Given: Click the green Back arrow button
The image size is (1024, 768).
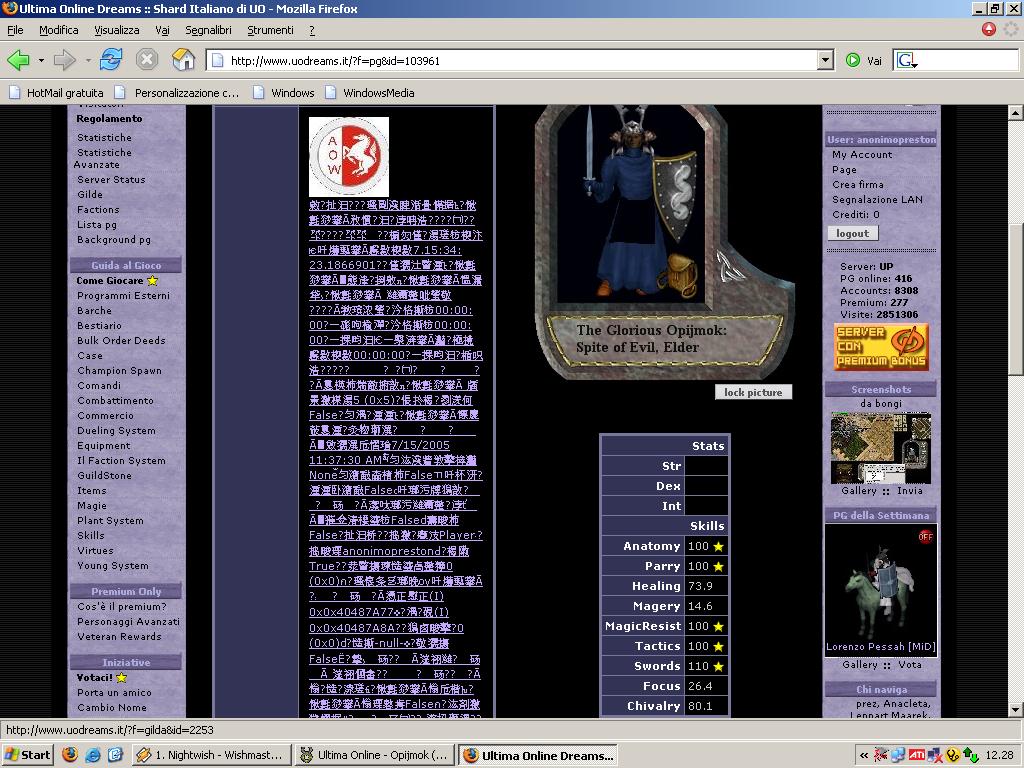Looking at the screenshot, I should click(x=18, y=60).
